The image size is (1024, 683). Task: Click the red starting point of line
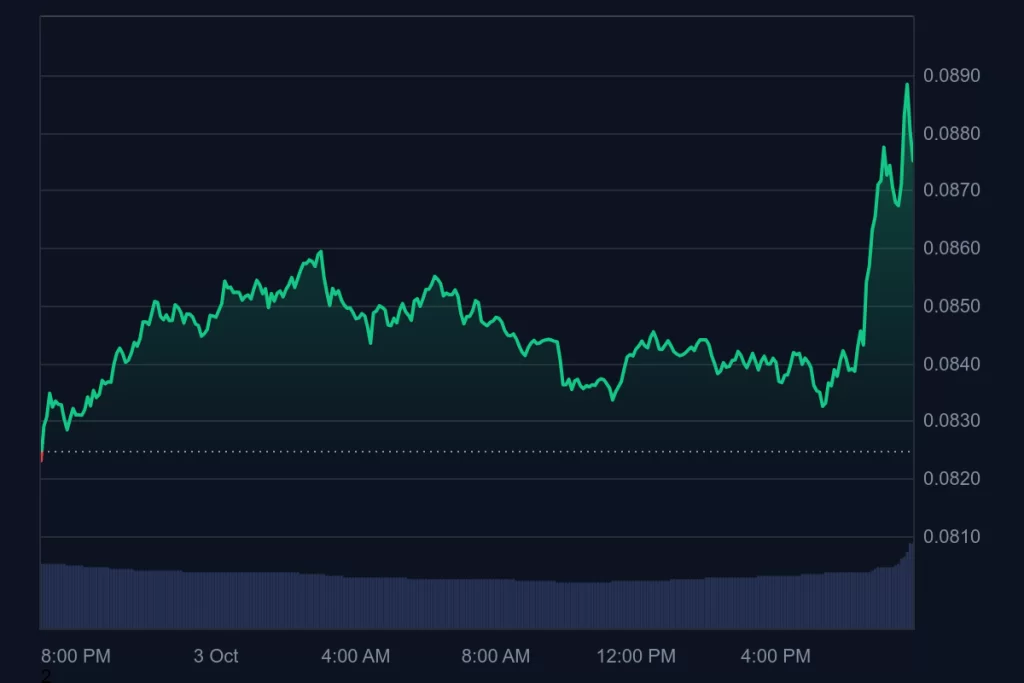tap(41, 458)
